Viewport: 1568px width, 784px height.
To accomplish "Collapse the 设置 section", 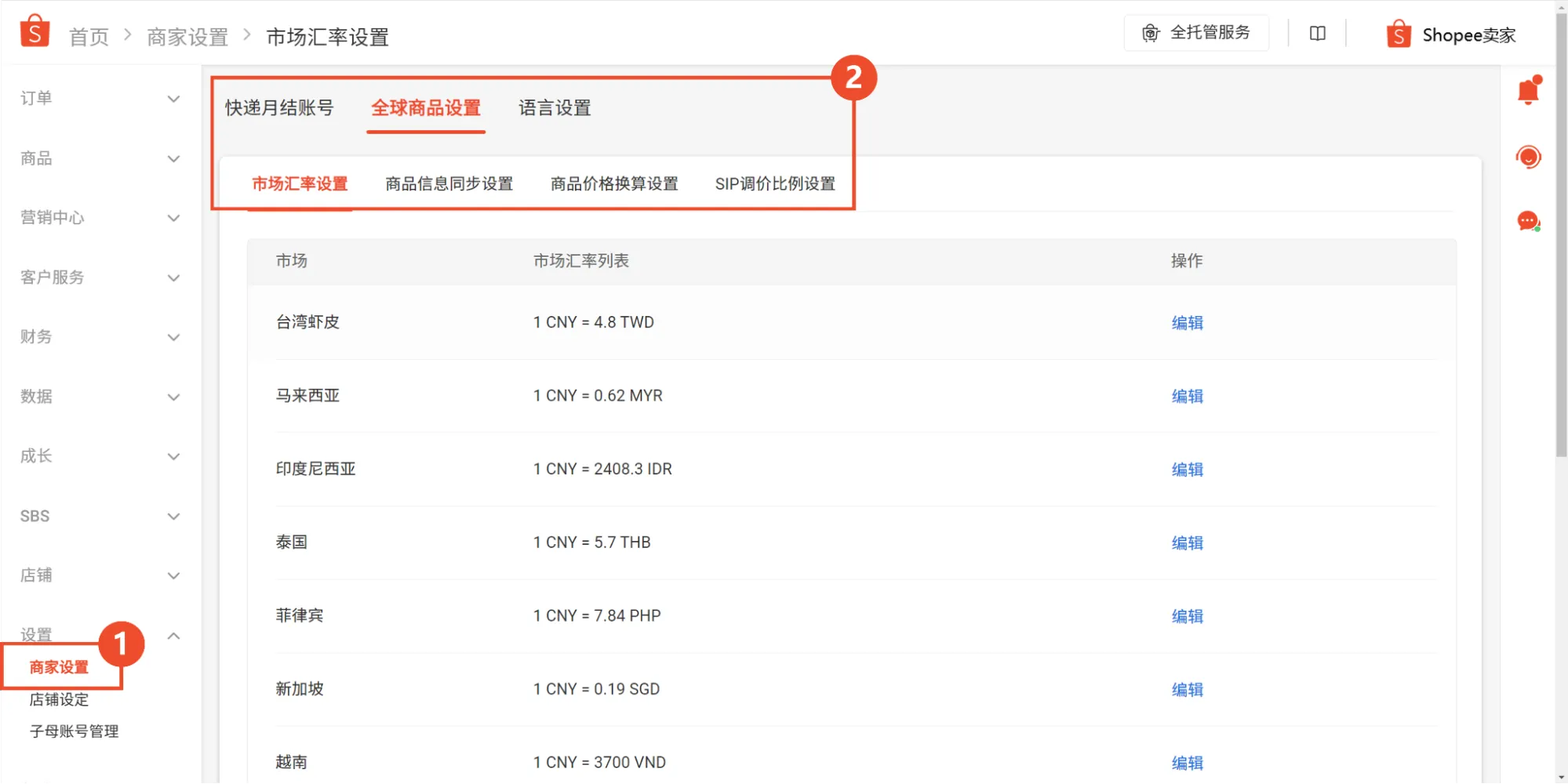I will coord(173,635).
